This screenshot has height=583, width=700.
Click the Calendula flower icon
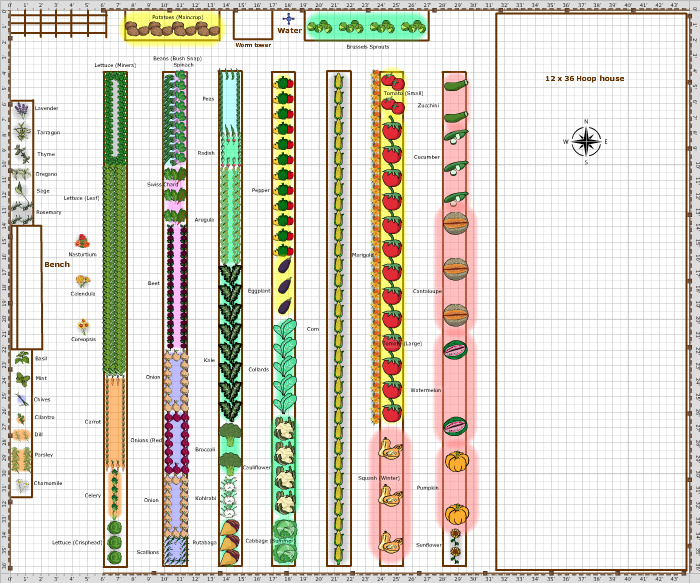(x=83, y=281)
